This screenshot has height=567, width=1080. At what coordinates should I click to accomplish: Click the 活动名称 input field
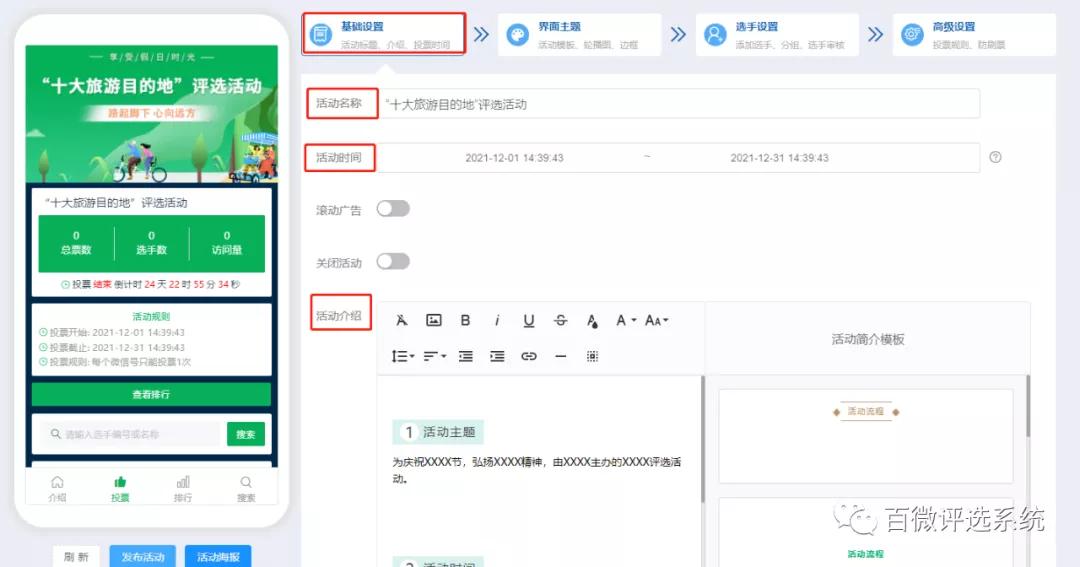(678, 104)
